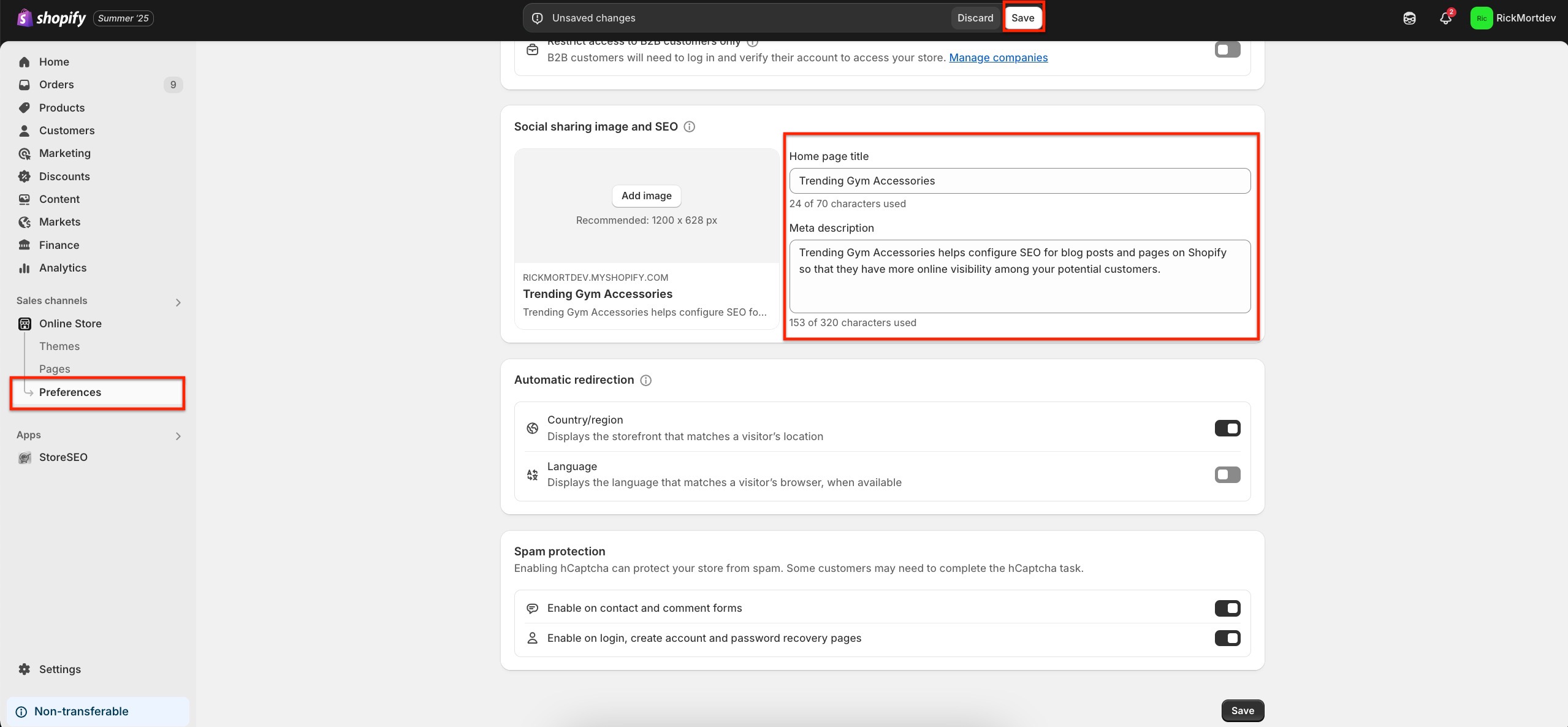Click into the Home page title field
Viewport: 1568px width, 727px height.
coord(1019,181)
